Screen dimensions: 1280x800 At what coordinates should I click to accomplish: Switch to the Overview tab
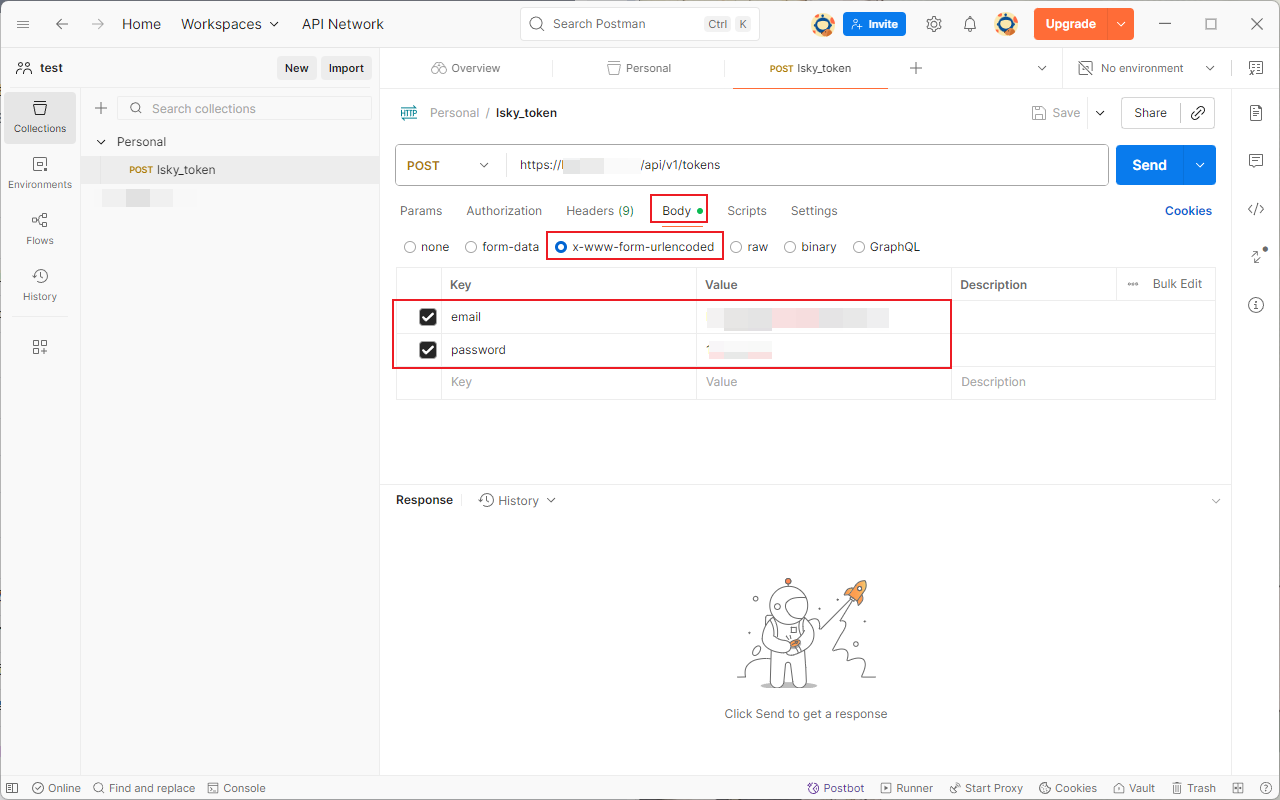coord(466,68)
